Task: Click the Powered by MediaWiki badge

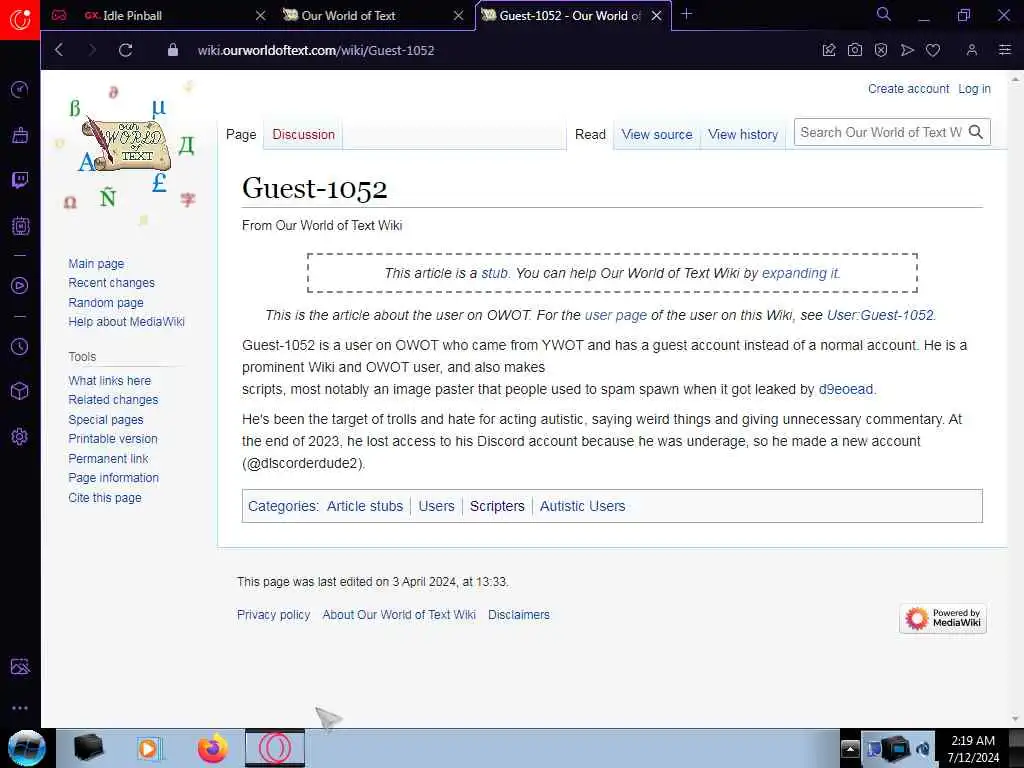Action: pyautogui.click(x=943, y=618)
